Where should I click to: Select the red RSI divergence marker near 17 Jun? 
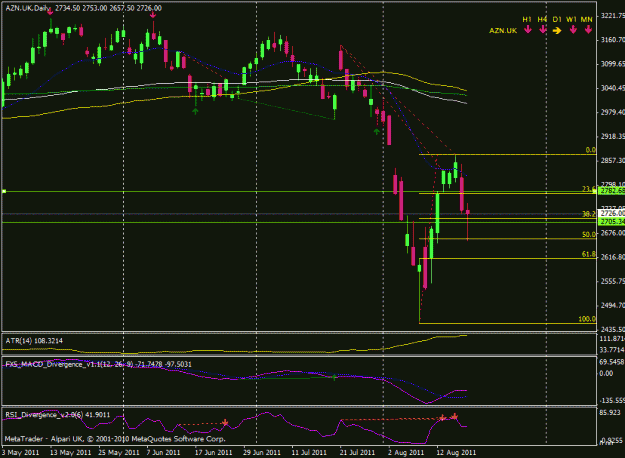coord(225,423)
